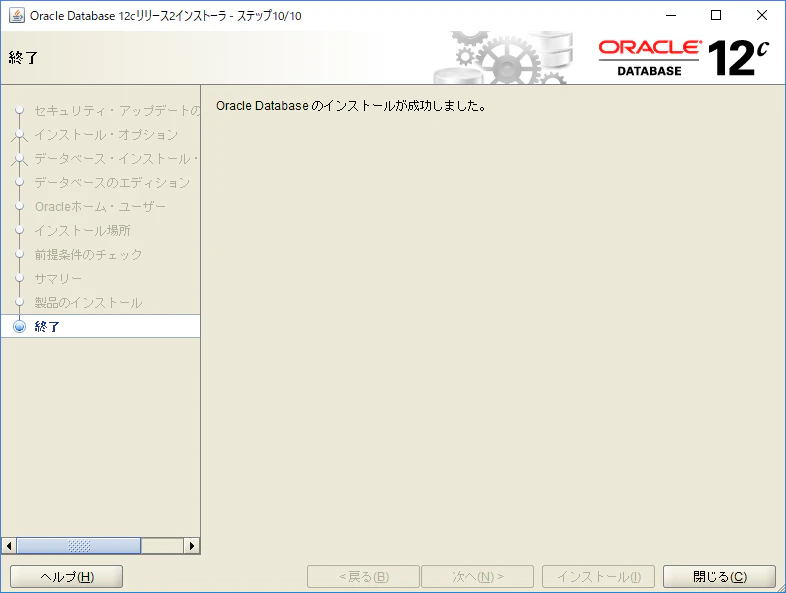Click the disabled インストール(I) button
Screen dimensions: 786x593
(x=599, y=576)
